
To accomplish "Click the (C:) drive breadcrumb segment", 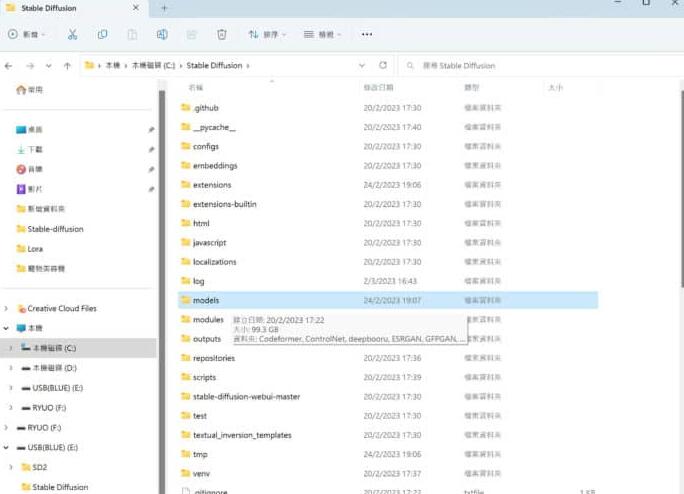I will (153, 65).
